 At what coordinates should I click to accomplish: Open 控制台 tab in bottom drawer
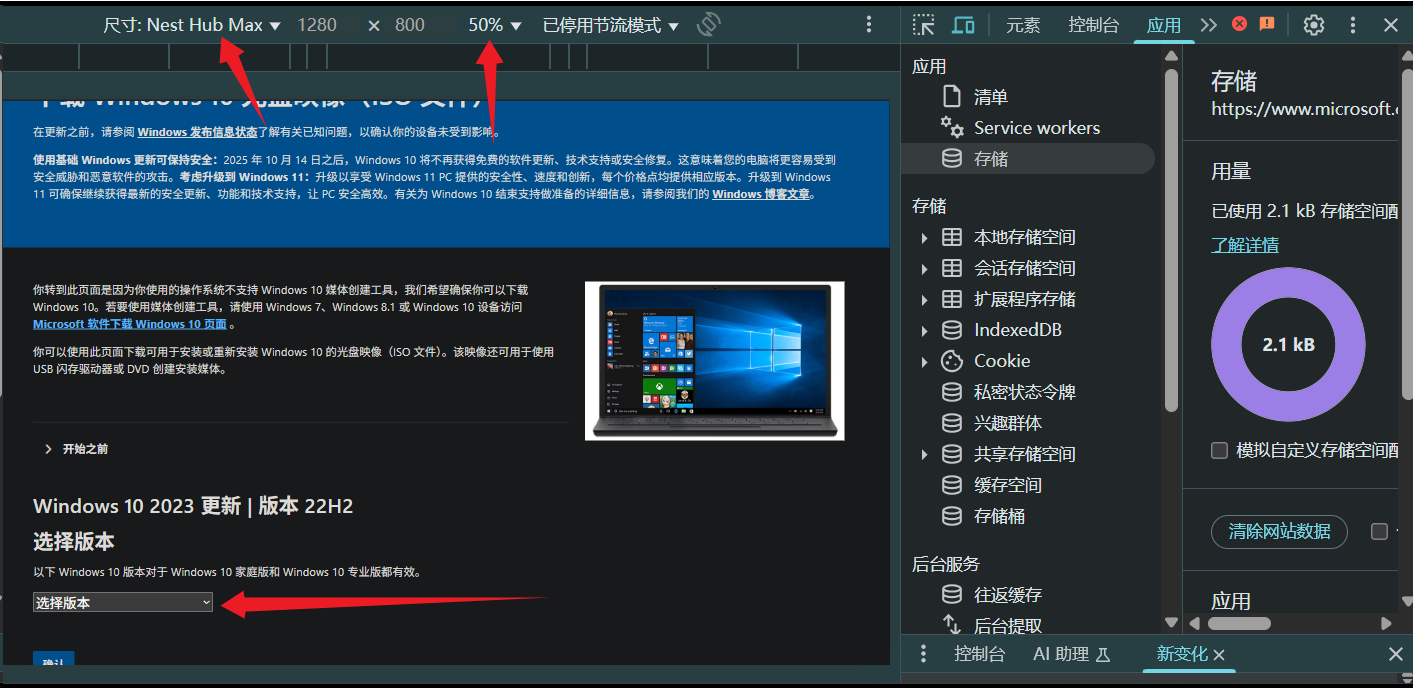coord(979,654)
